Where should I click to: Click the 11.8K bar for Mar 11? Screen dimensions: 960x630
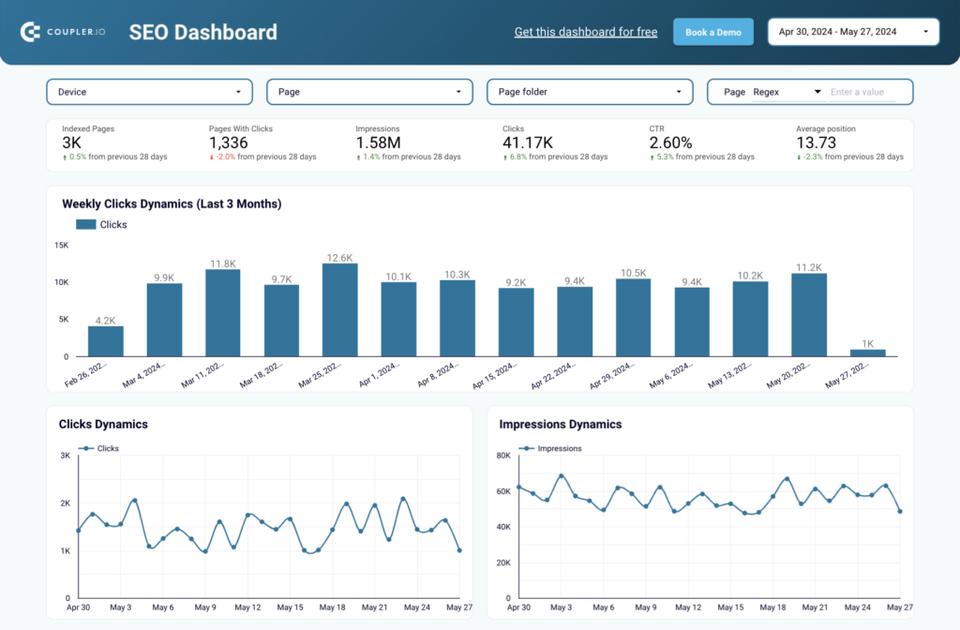223,313
